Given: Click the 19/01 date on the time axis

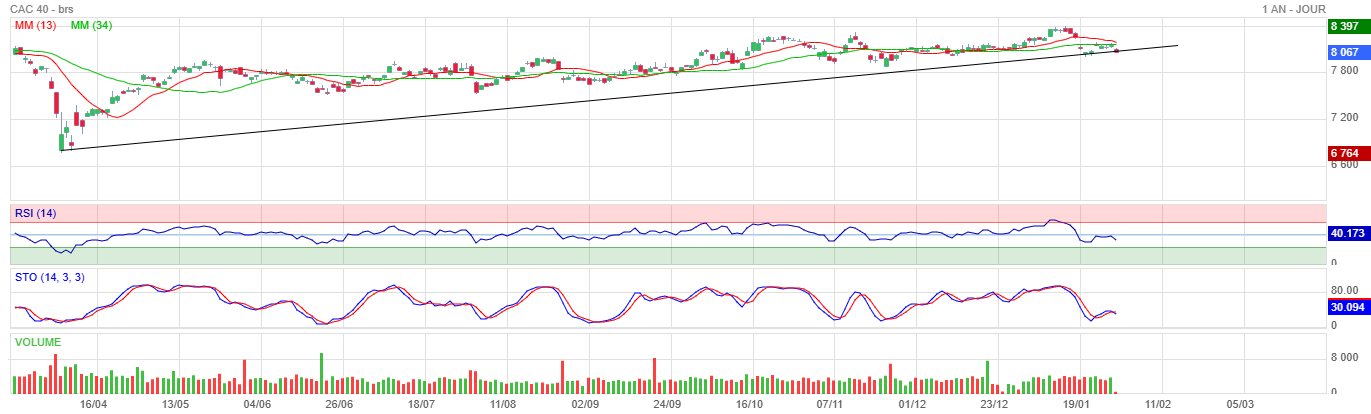Looking at the screenshot, I should pos(1076,405).
